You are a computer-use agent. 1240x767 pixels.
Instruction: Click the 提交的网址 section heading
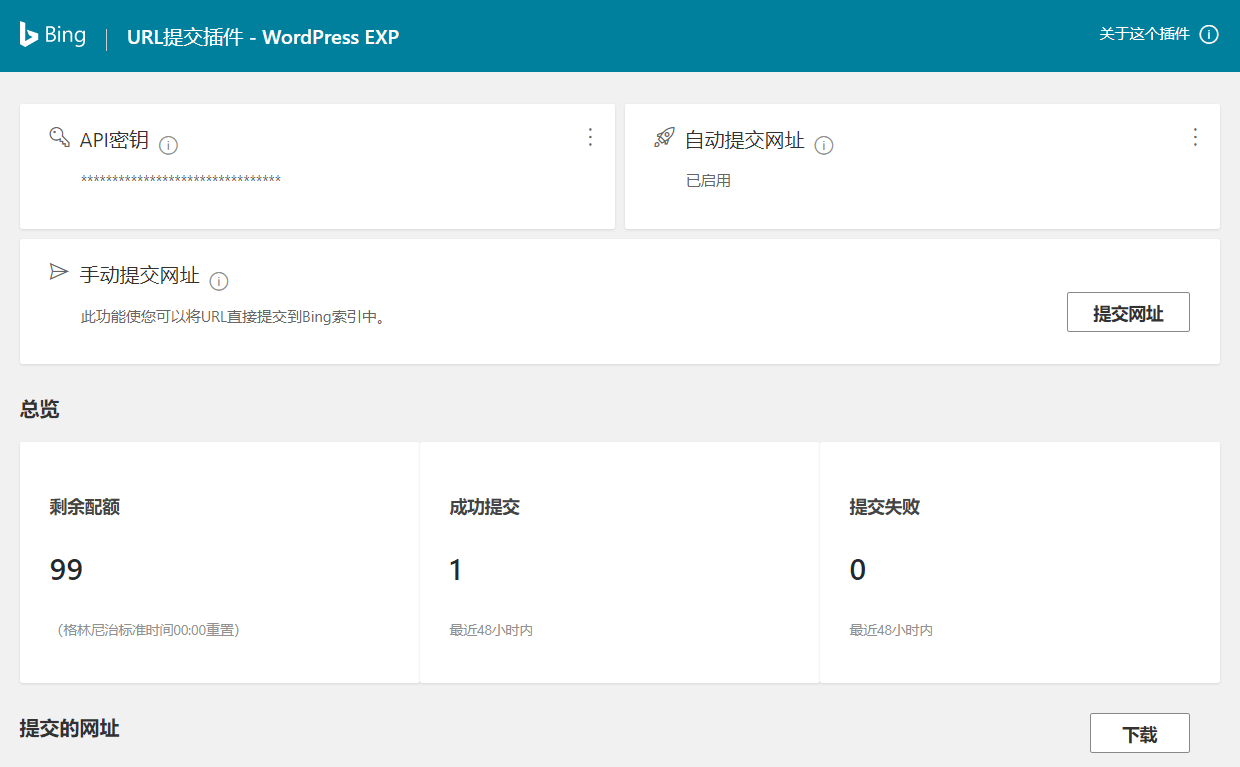coord(69,729)
